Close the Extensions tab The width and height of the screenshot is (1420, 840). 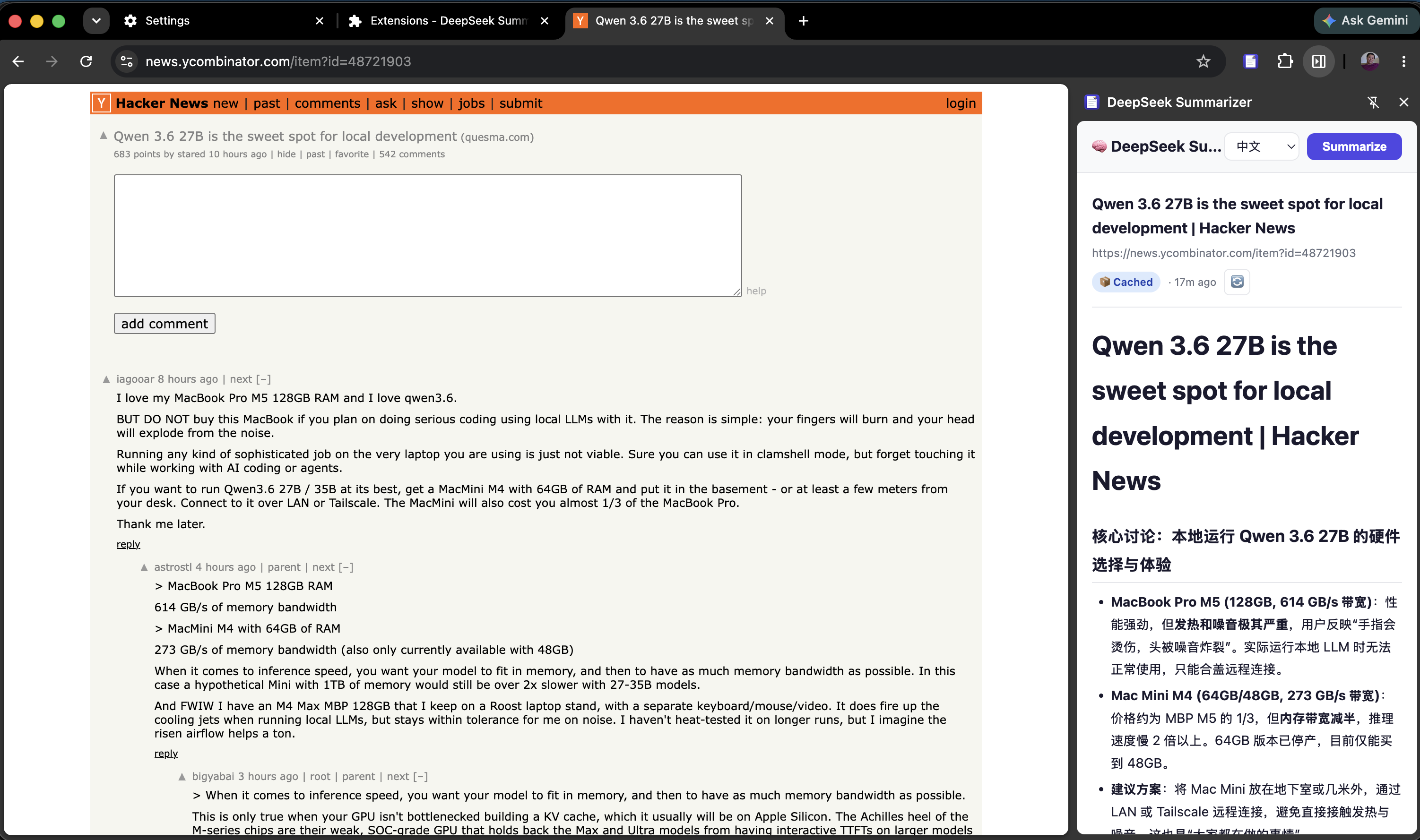click(544, 21)
